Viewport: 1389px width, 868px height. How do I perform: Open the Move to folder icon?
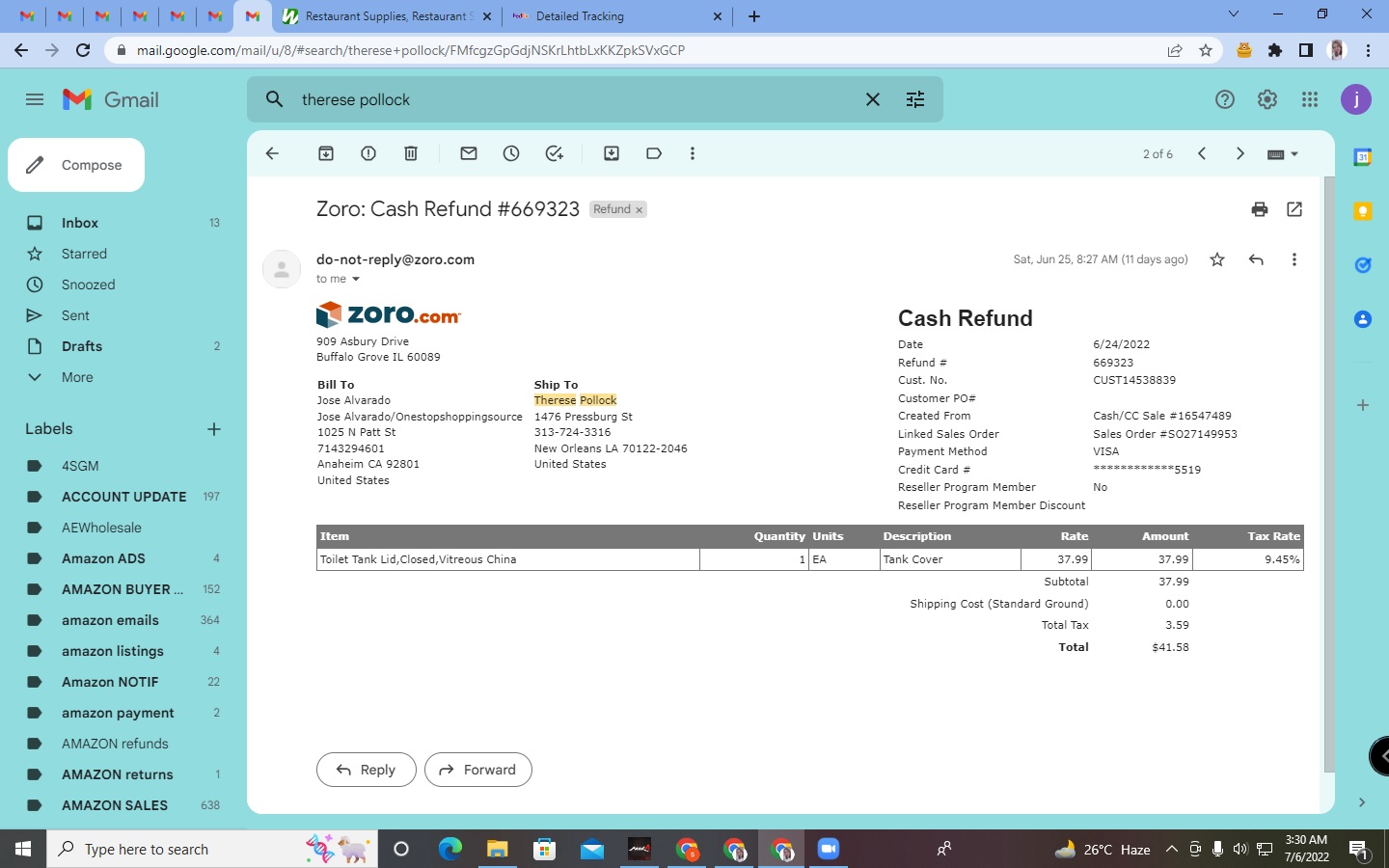612,153
